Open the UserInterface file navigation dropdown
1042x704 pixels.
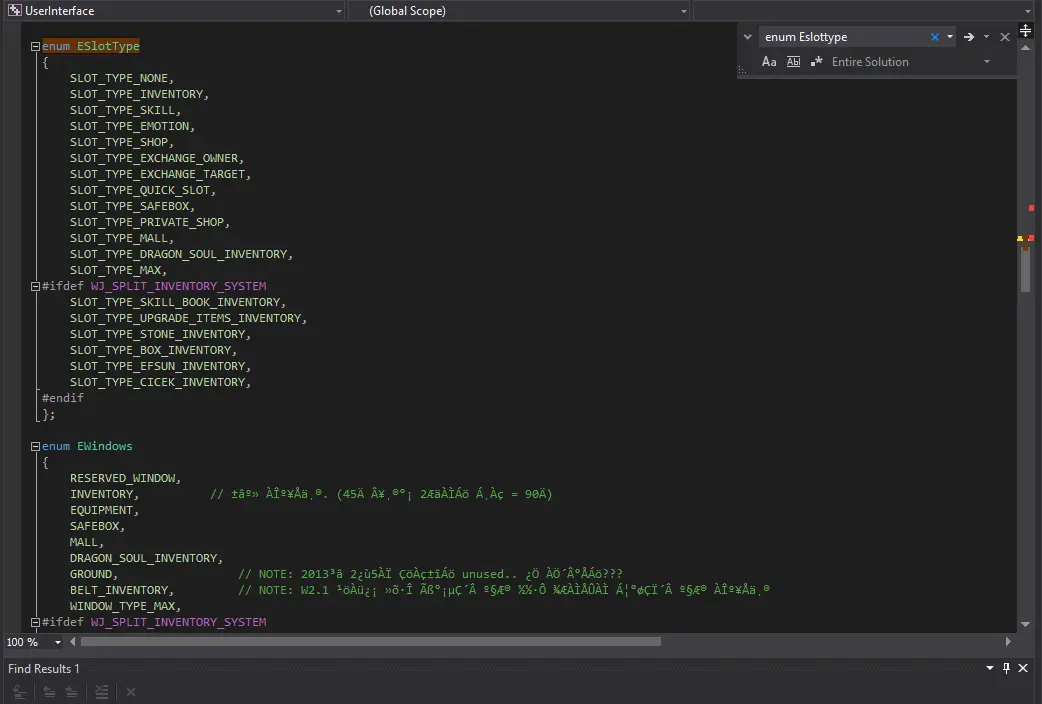click(x=339, y=11)
